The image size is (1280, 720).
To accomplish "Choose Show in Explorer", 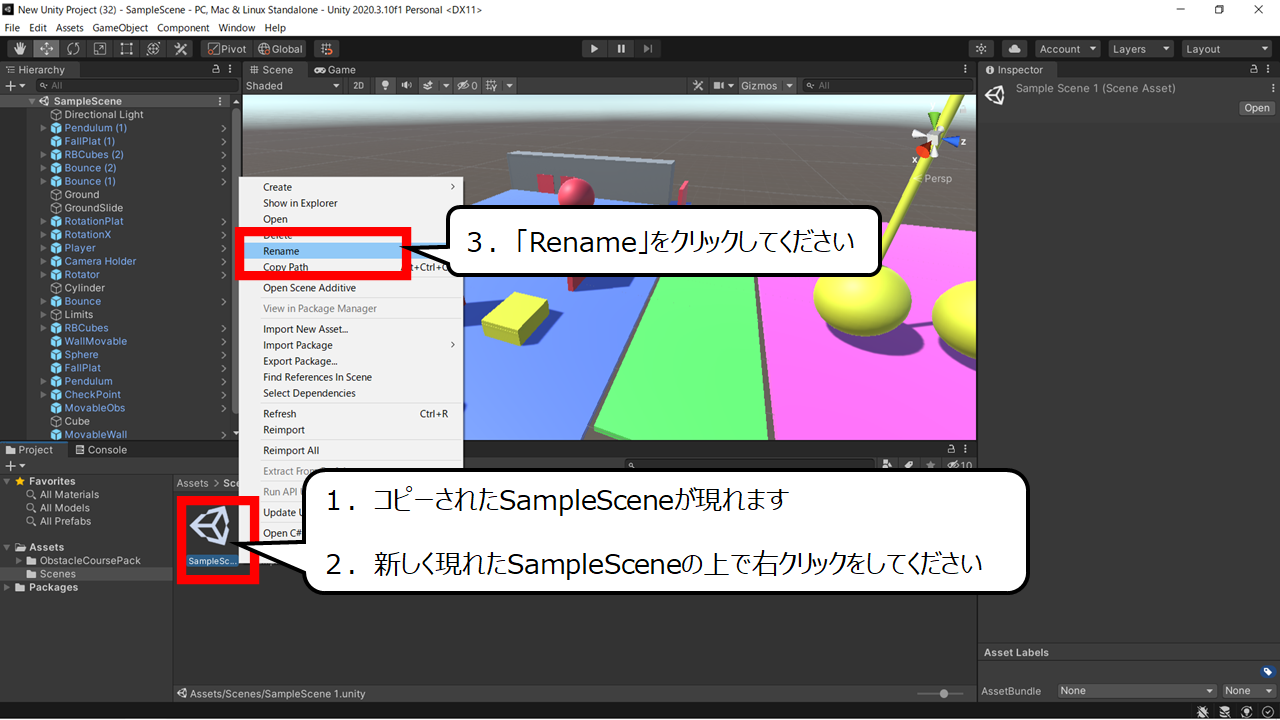I will pos(300,203).
